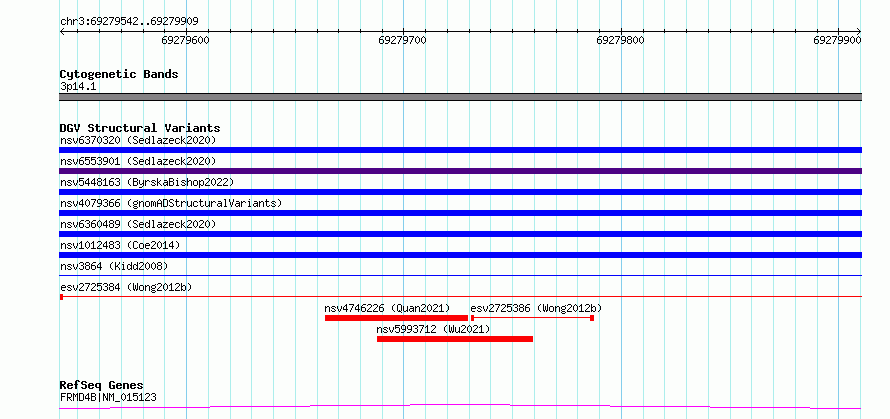The width and height of the screenshot is (890, 419).
Task: Click the DGV Structural Variants track title
Action: point(140,128)
